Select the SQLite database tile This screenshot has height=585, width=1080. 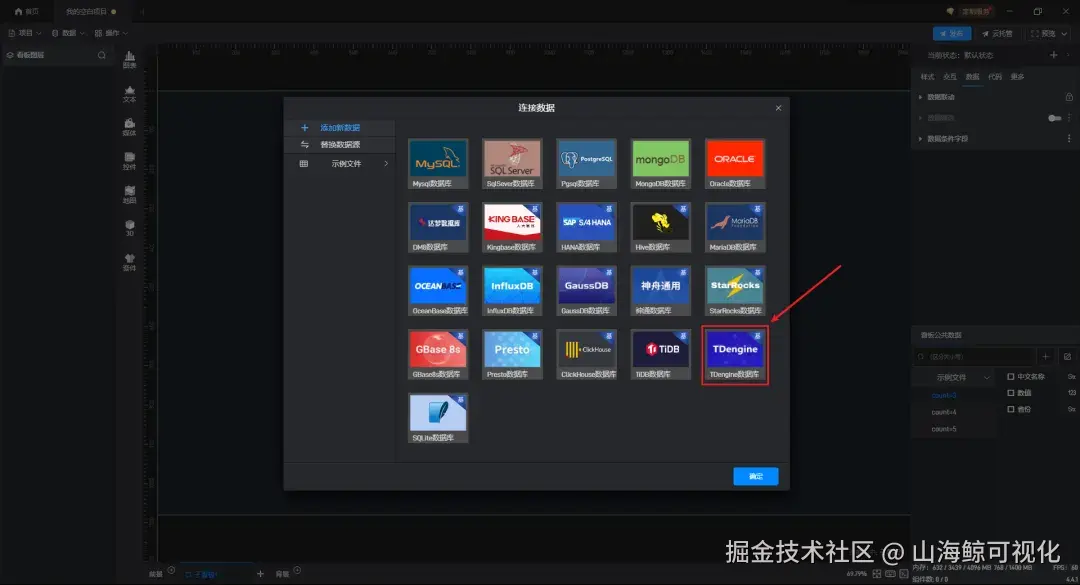[438, 418]
